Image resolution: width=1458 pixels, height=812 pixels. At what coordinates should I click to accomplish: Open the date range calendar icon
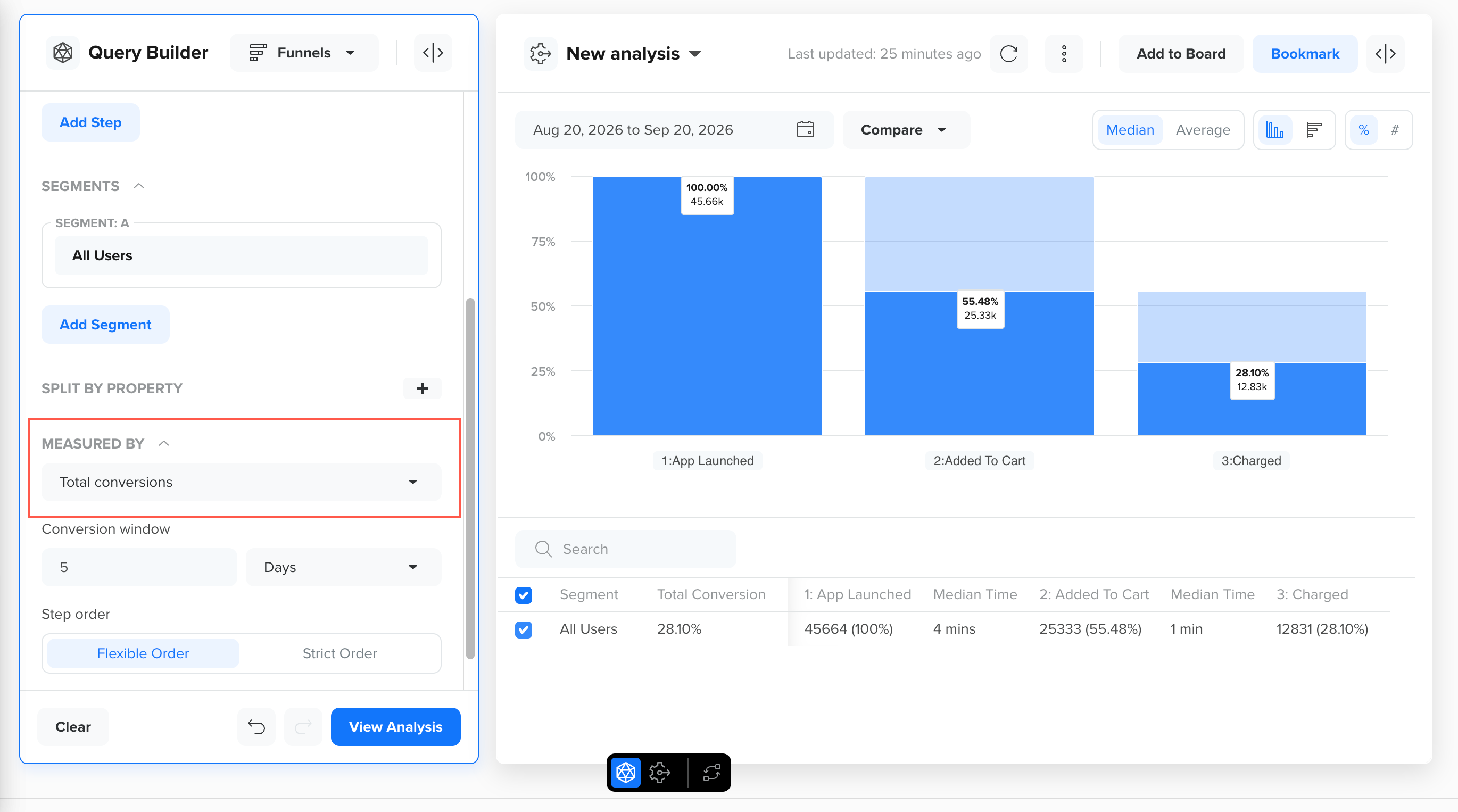point(806,130)
